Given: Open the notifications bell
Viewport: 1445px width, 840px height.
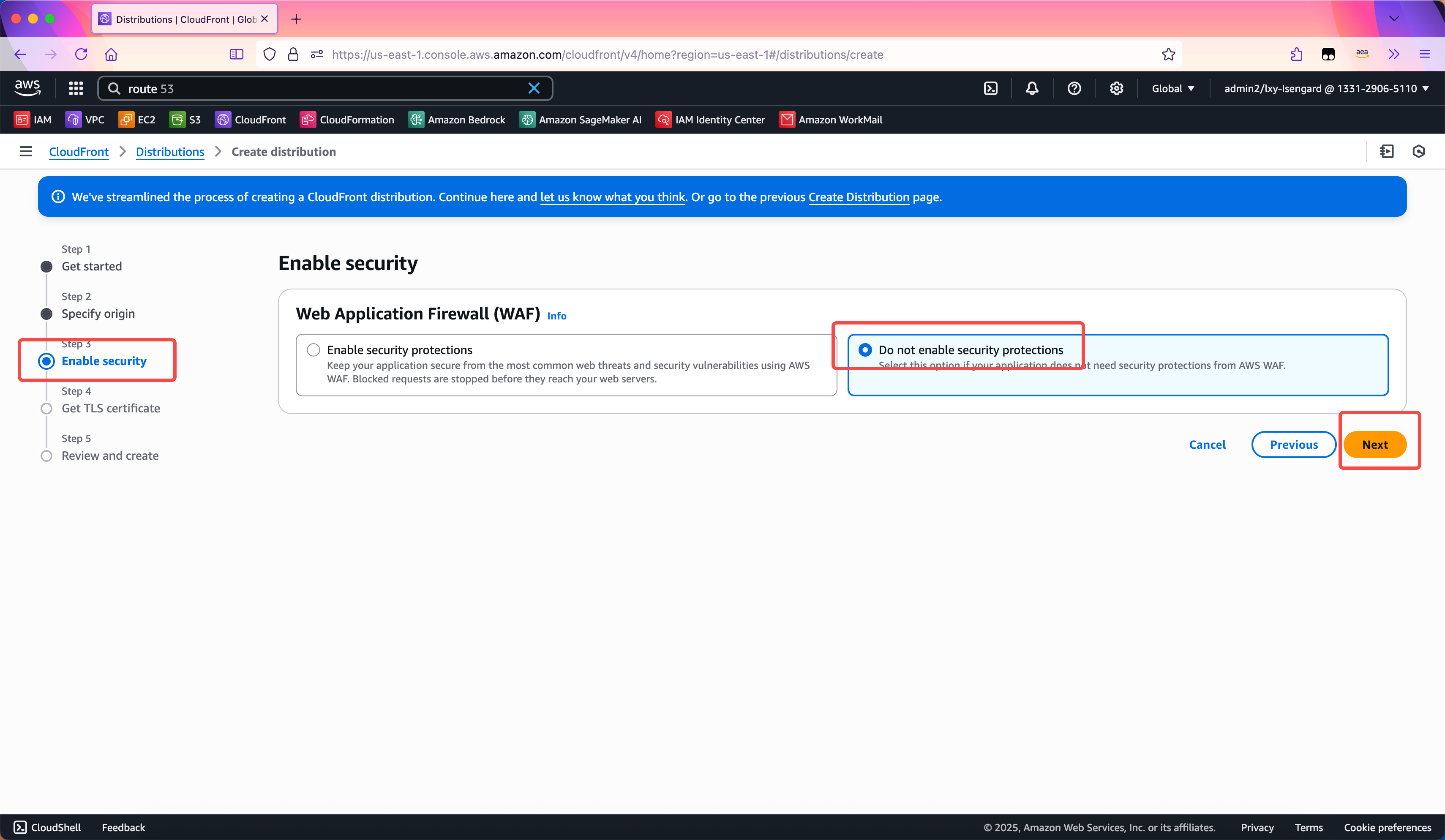Looking at the screenshot, I should pyautogui.click(x=1032, y=88).
